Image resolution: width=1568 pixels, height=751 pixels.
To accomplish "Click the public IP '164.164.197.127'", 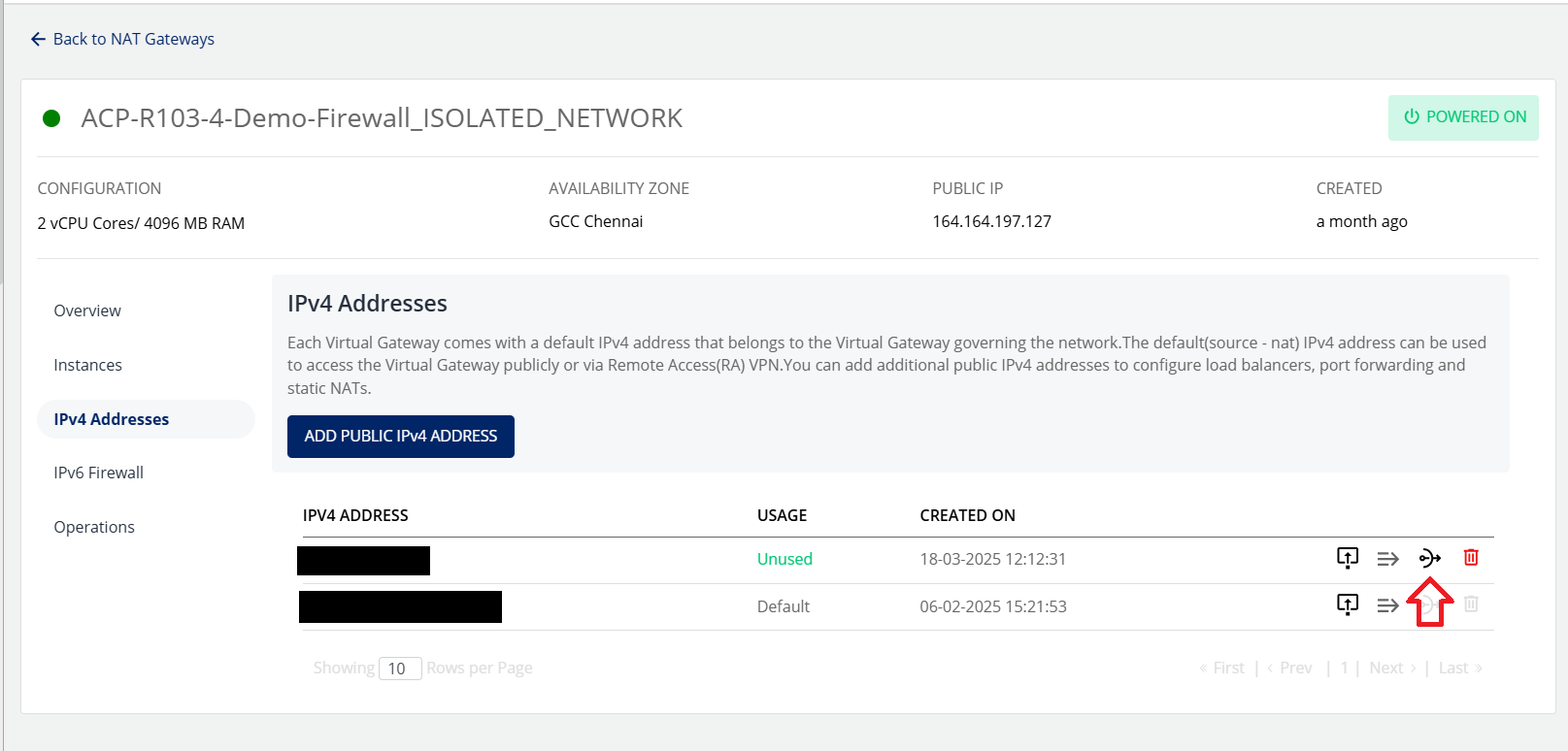I will tap(992, 221).
